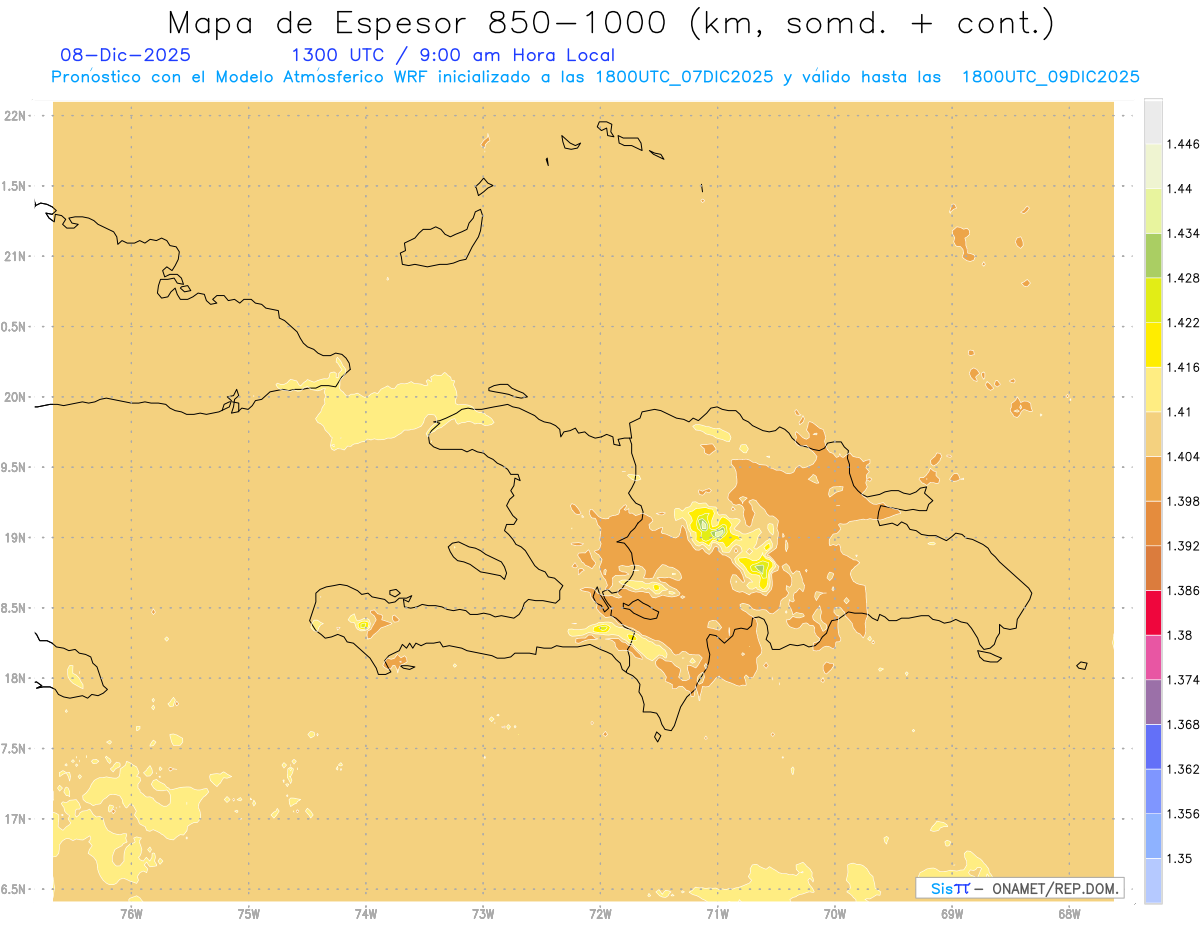Select the date text "08-Dic-2025"
The width and height of the screenshot is (1200, 927).
(x=125, y=55)
